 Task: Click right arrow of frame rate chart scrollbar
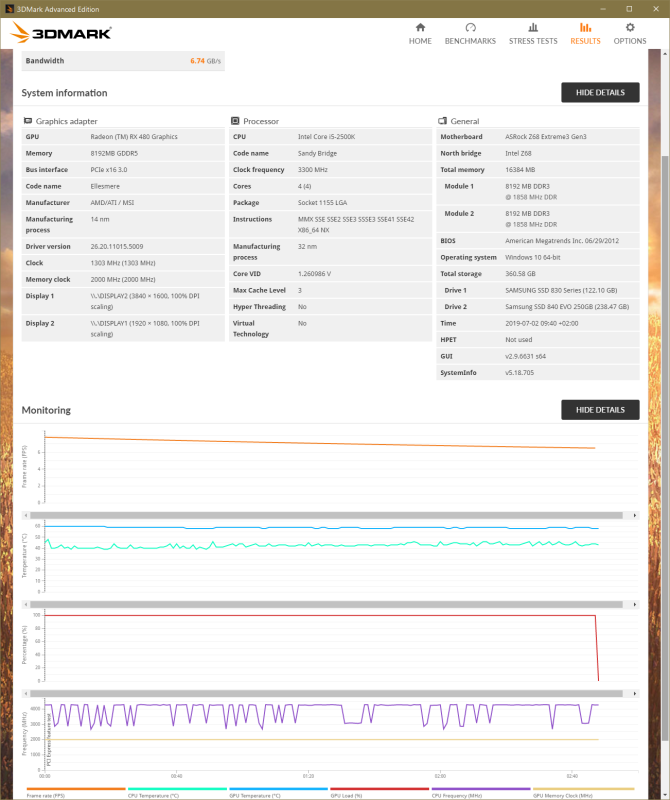click(635, 515)
